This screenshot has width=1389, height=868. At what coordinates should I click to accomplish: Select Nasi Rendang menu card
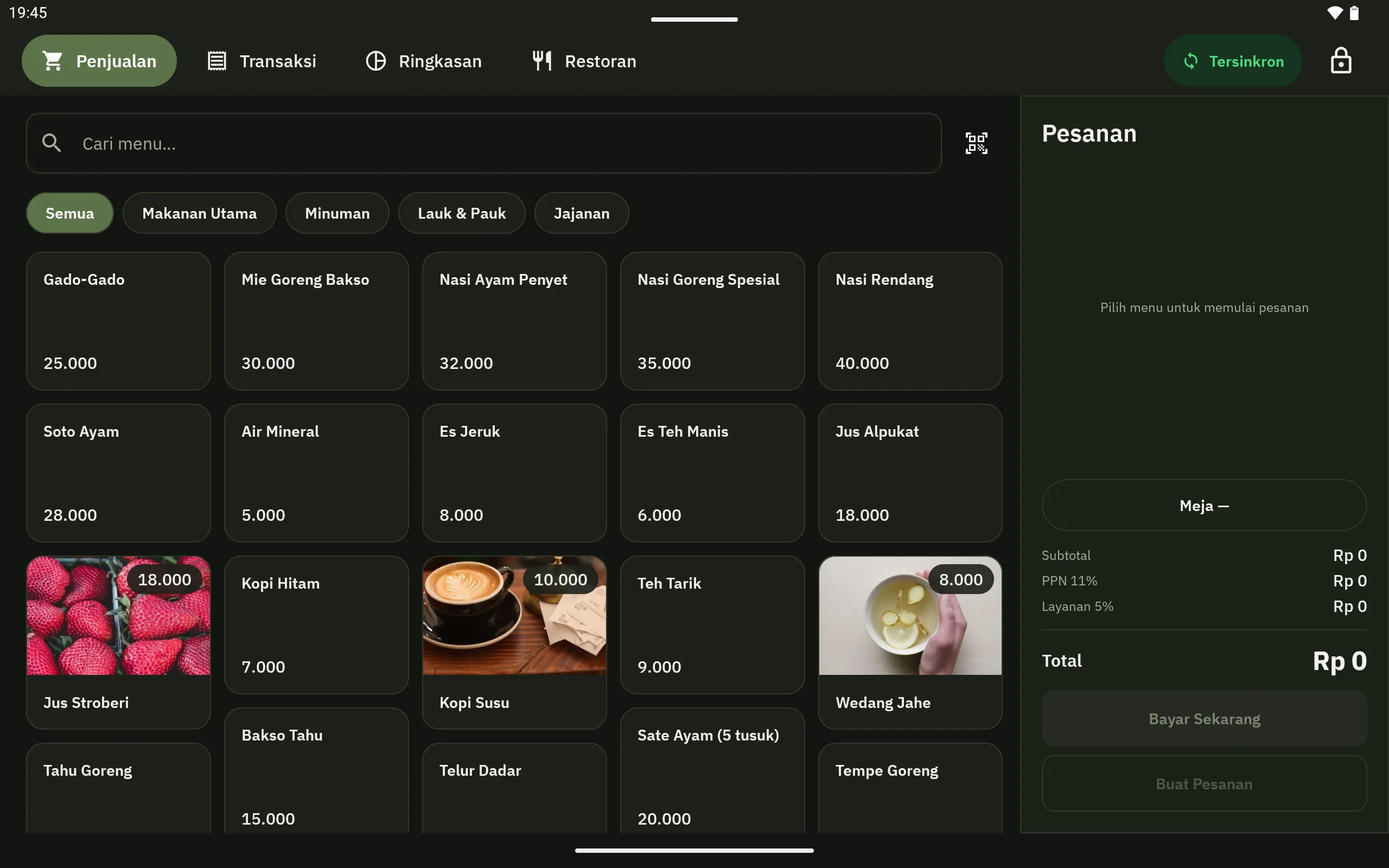click(910, 321)
